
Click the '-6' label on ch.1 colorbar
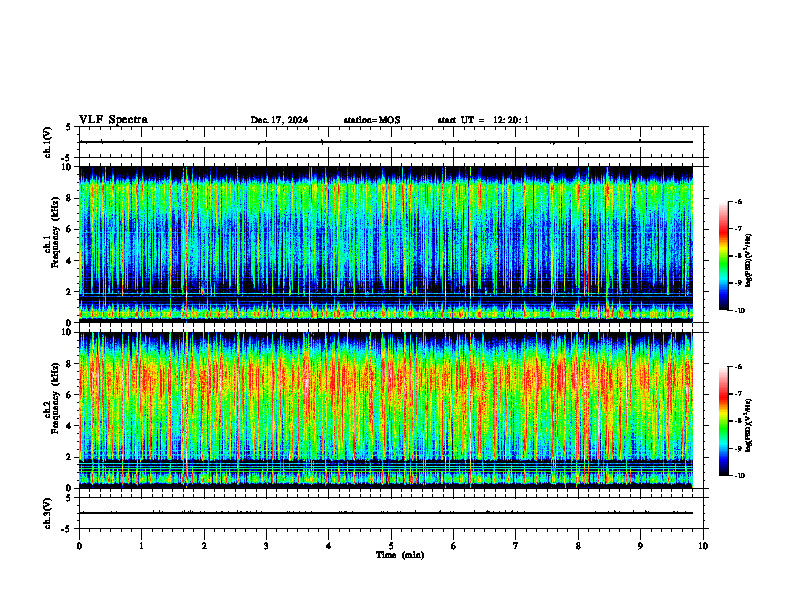point(738,202)
